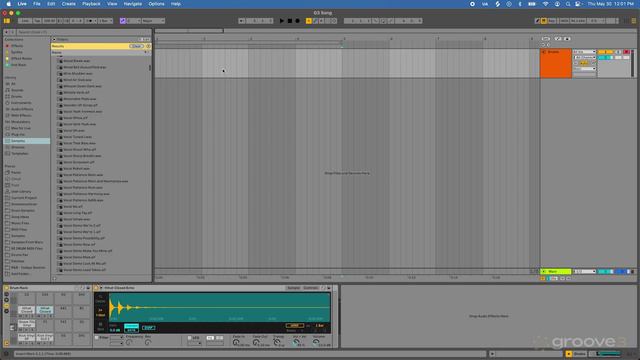Click the Wi-Fi icon in menu bar
Screen dimensions: 640x360
pos(545,4)
